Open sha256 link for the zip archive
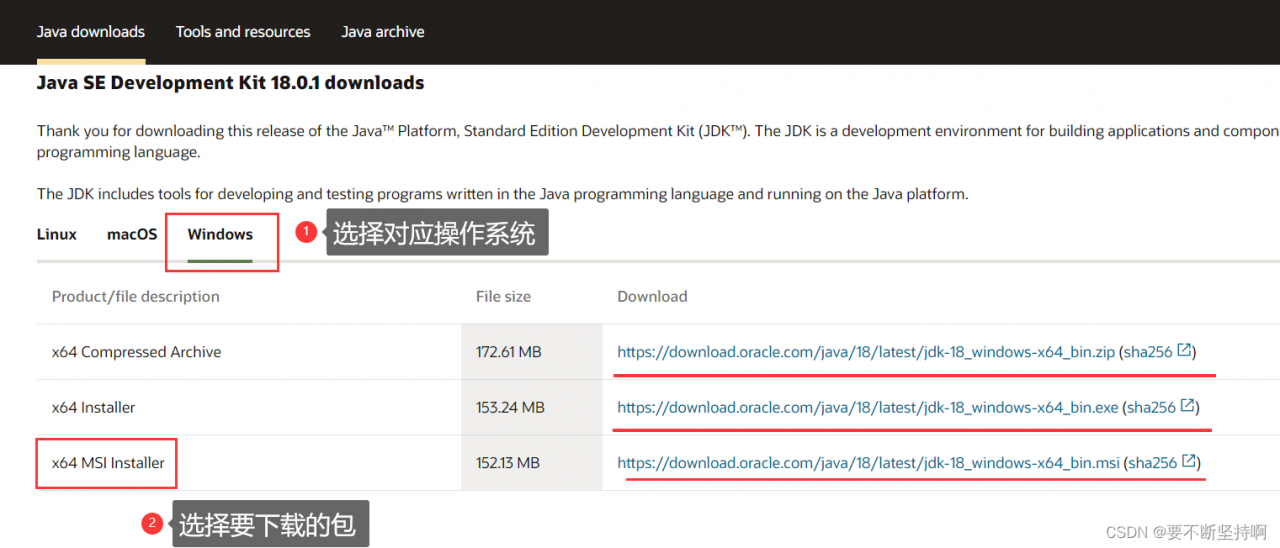 pos(1148,352)
